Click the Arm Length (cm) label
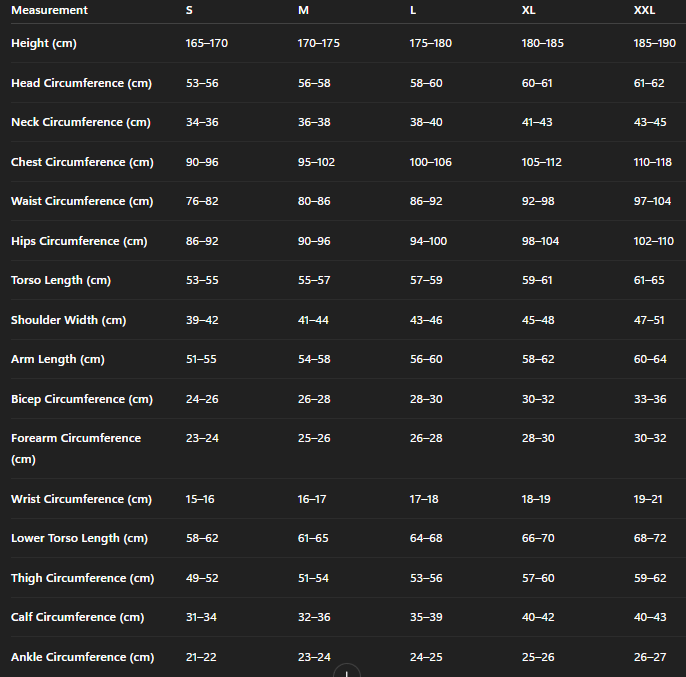The height and width of the screenshot is (677, 686). pos(57,359)
